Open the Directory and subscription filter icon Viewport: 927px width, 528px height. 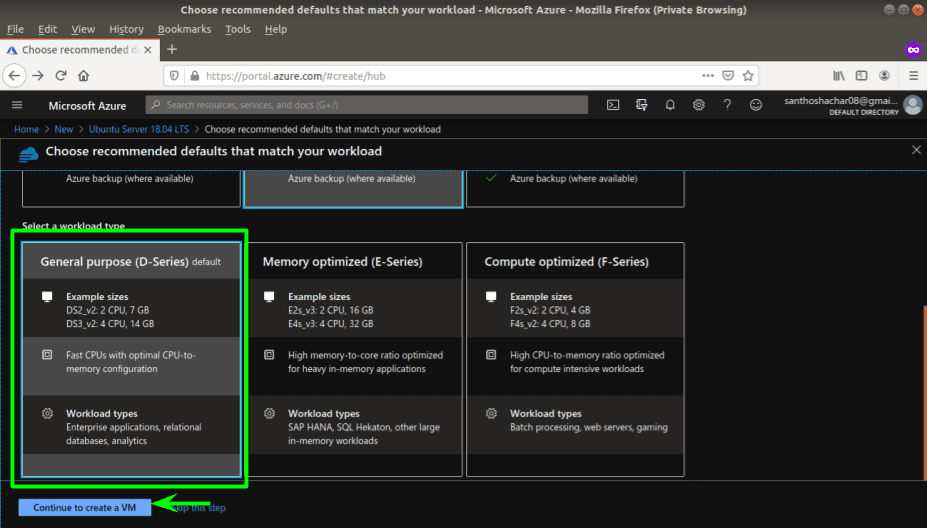click(x=641, y=105)
